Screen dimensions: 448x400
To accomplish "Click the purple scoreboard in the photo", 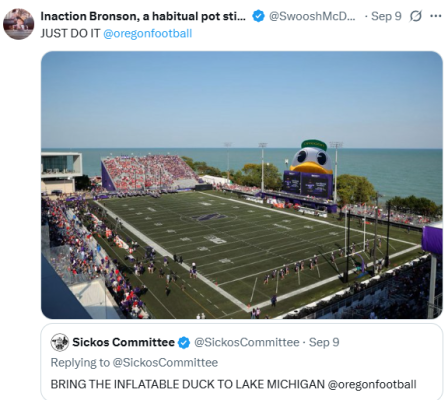I will (307, 184).
